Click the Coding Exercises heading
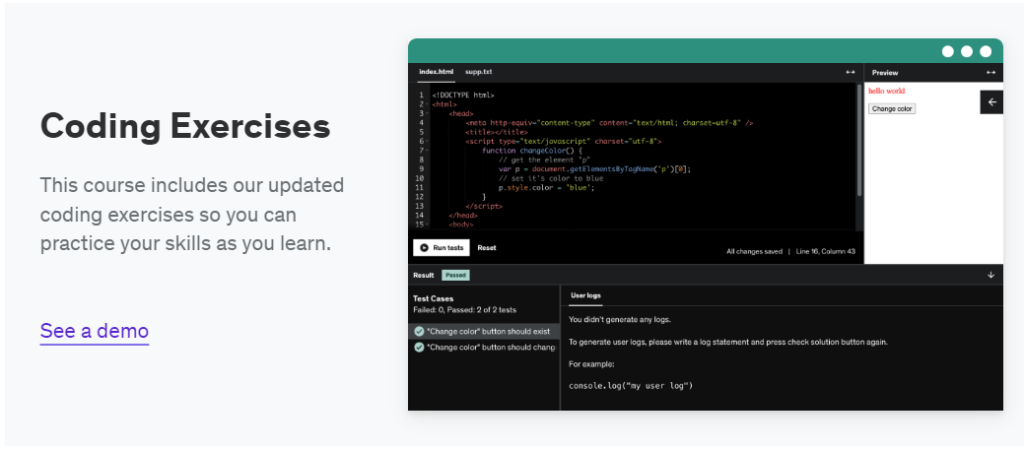Screen dimensions: 1024x450 [185, 127]
